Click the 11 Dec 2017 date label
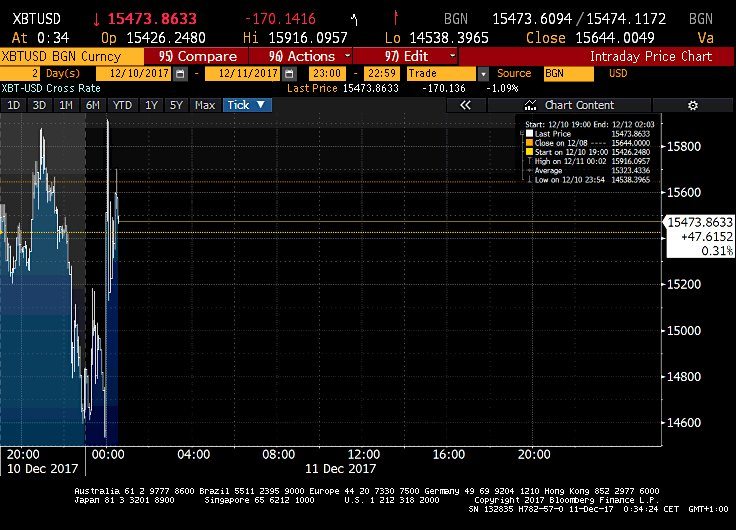736x530 pixels. coord(340,469)
